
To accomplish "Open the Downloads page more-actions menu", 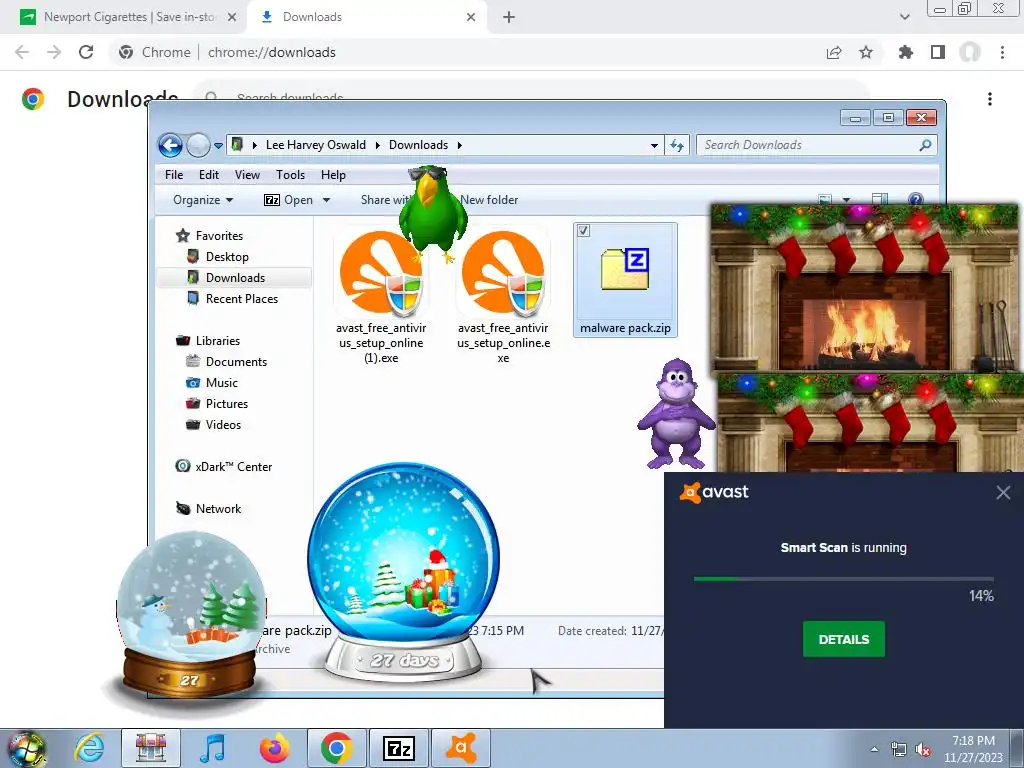I will click(990, 99).
